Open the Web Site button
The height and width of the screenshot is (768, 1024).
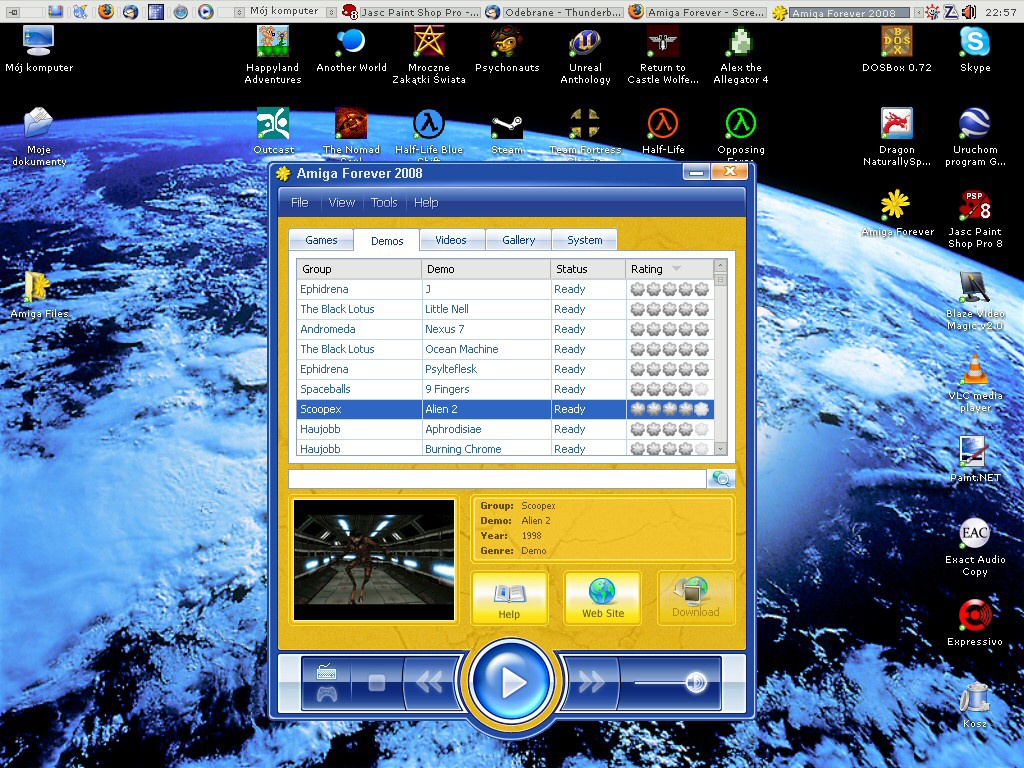pos(603,598)
